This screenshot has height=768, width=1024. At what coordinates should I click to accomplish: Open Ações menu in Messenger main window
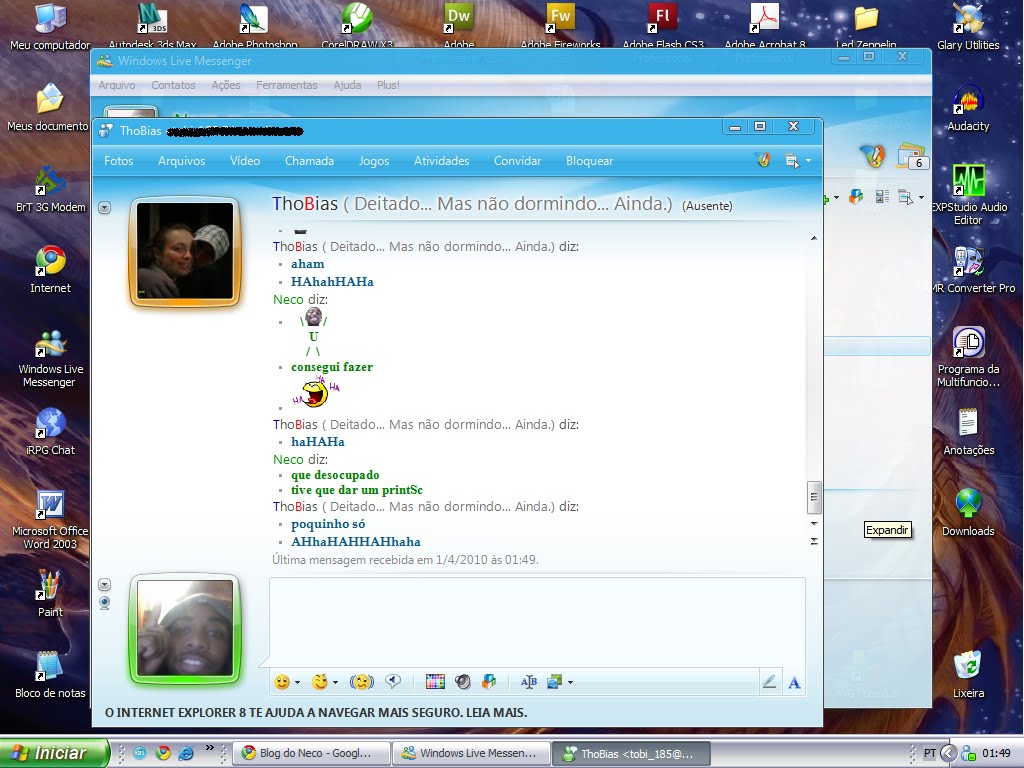coord(226,85)
